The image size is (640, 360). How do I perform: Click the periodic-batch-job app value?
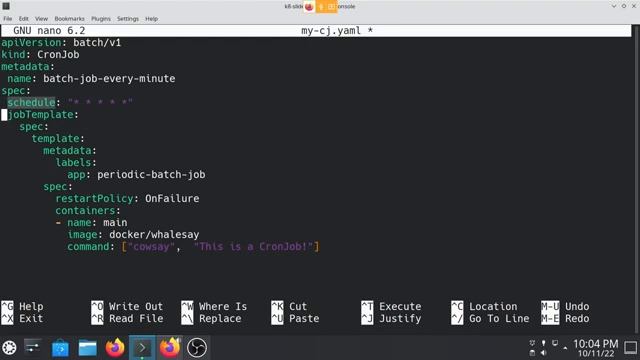(x=151, y=175)
